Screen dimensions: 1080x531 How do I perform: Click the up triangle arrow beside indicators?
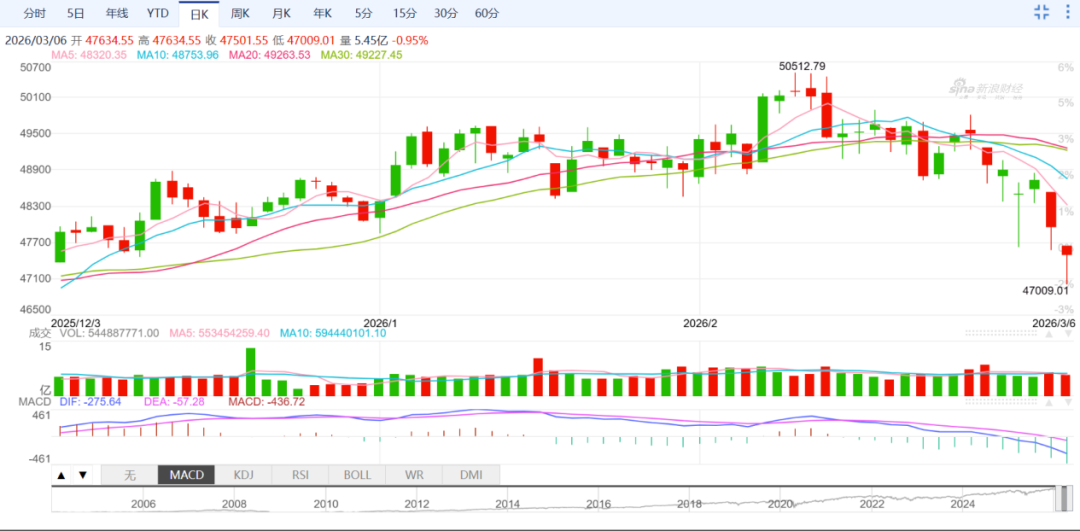(x=62, y=475)
